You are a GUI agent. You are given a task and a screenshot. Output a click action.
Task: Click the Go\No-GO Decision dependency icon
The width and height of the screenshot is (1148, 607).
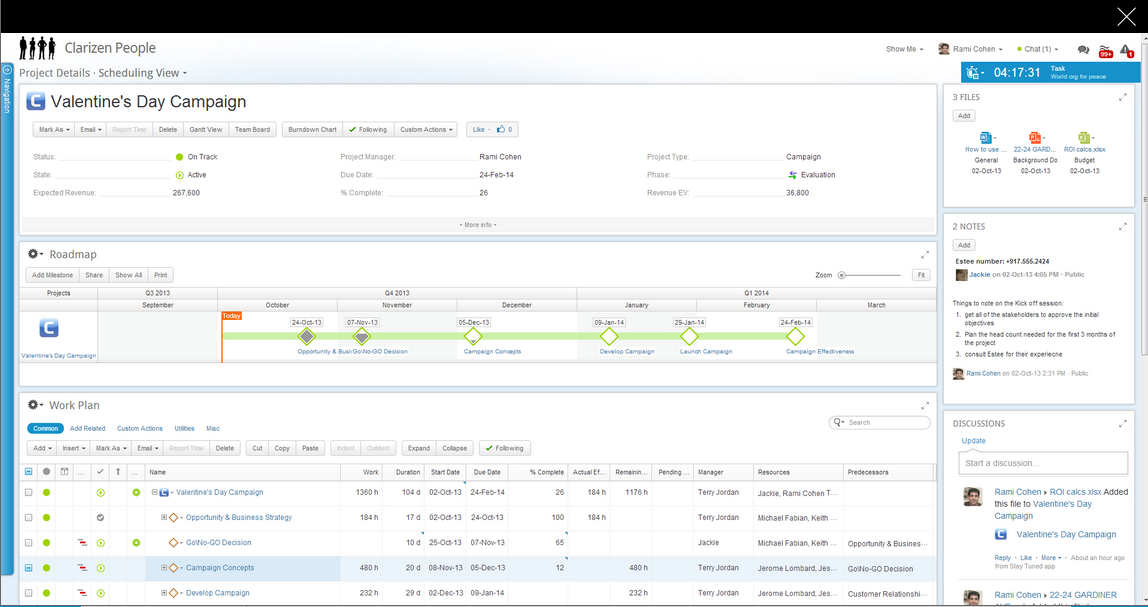coord(82,543)
